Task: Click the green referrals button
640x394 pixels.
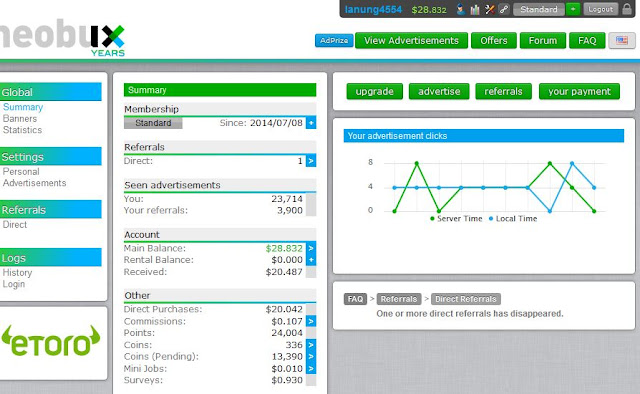Action: (x=503, y=91)
